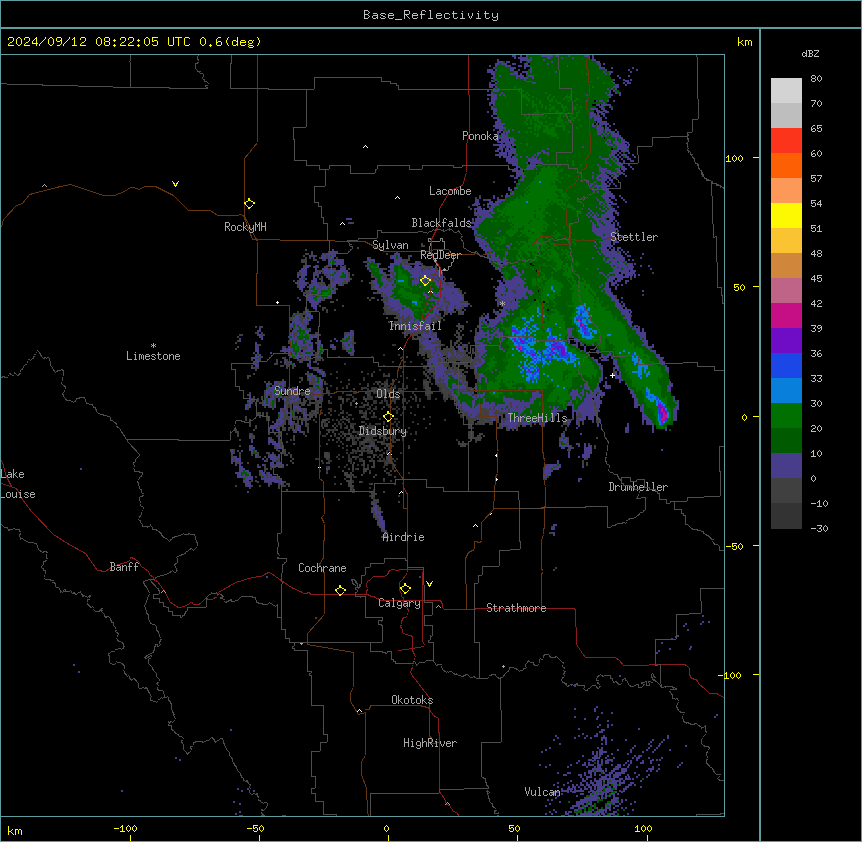Image resolution: width=862 pixels, height=842 pixels.
Task: Click the magenta storm core southeast of ThreeHills
Action: coord(662,412)
